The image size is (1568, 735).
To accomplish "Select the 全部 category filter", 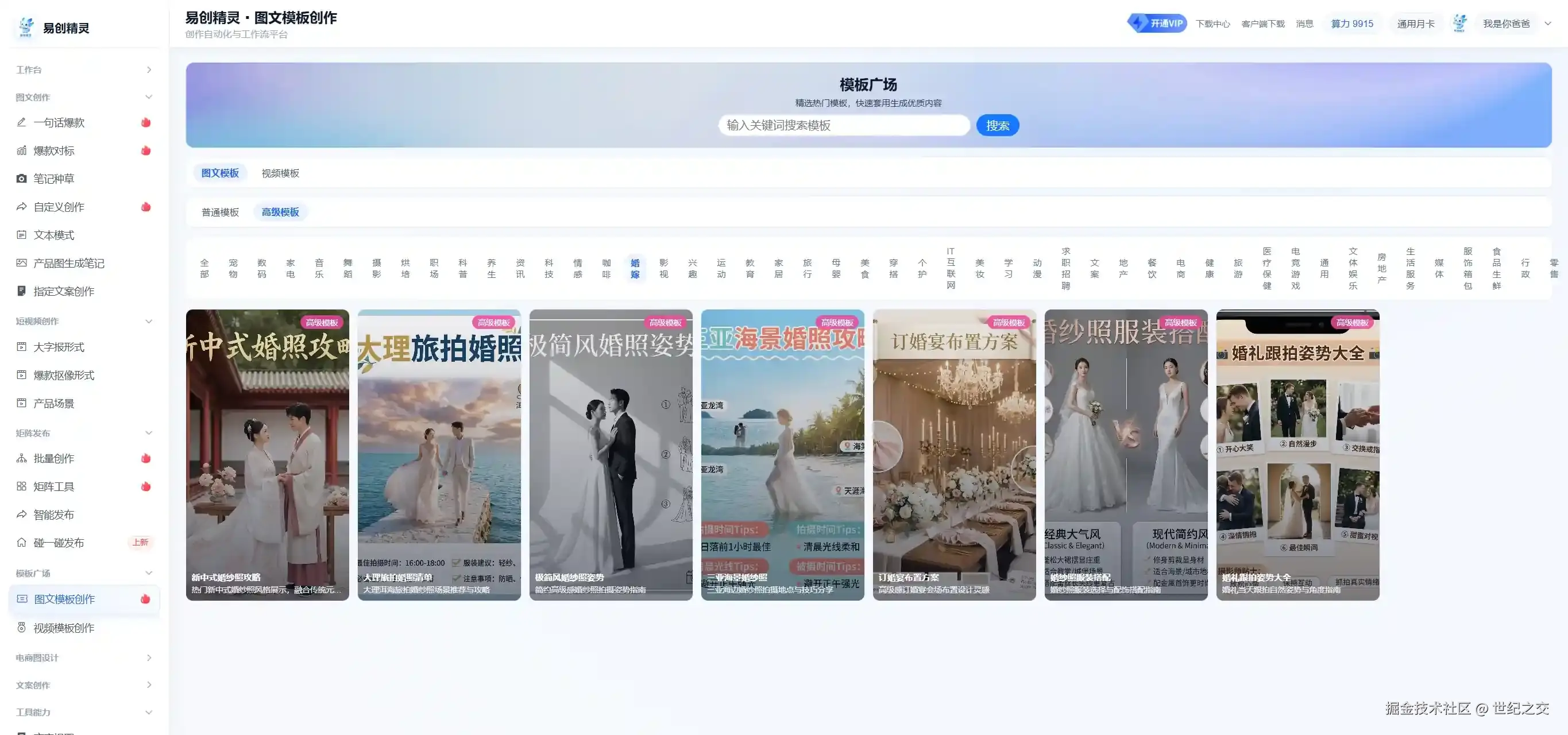I will pyautogui.click(x=204, y=268).
